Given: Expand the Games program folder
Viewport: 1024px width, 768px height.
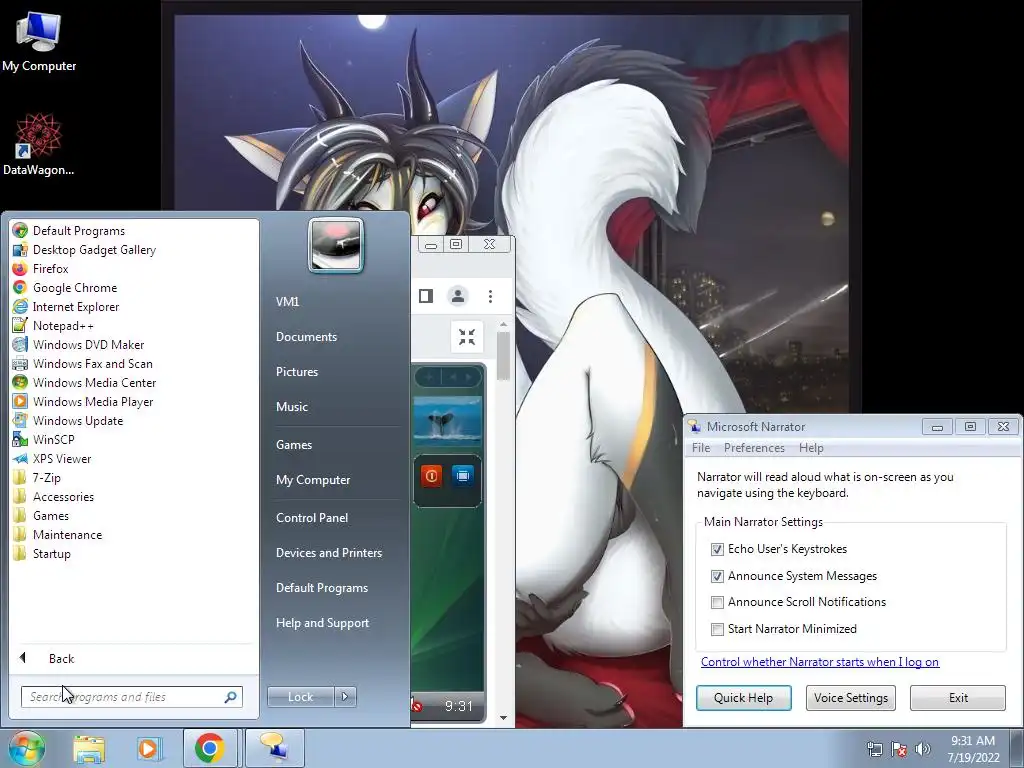Looking at the screenshot, I should click(40, 515).
